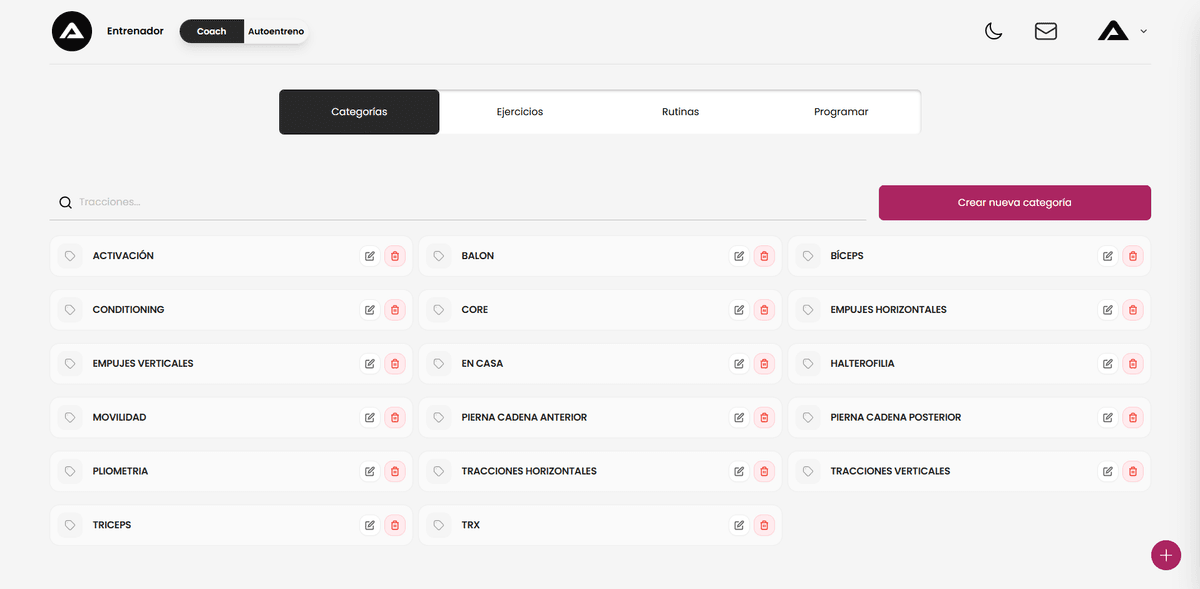Switch to Autoentreno mode

click(276, 31)
